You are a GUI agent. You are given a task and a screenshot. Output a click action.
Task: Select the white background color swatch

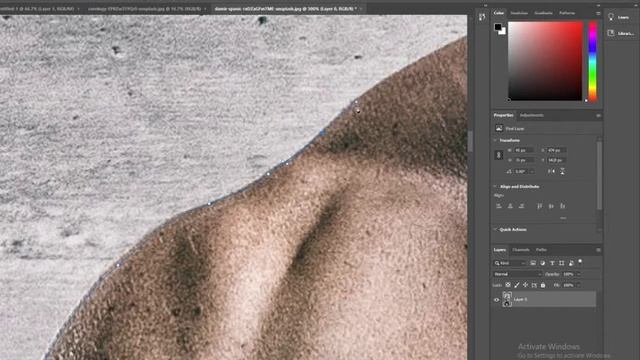click(503, 32)
